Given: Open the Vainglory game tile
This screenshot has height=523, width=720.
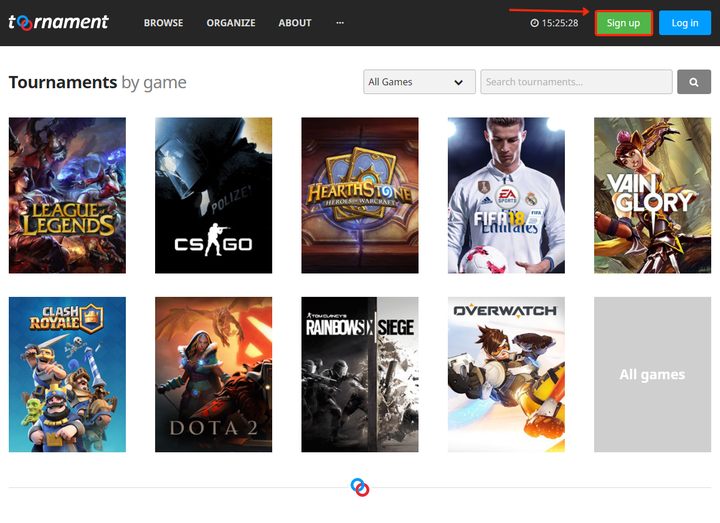Looking at the screenshot, I should coord(652,195).
